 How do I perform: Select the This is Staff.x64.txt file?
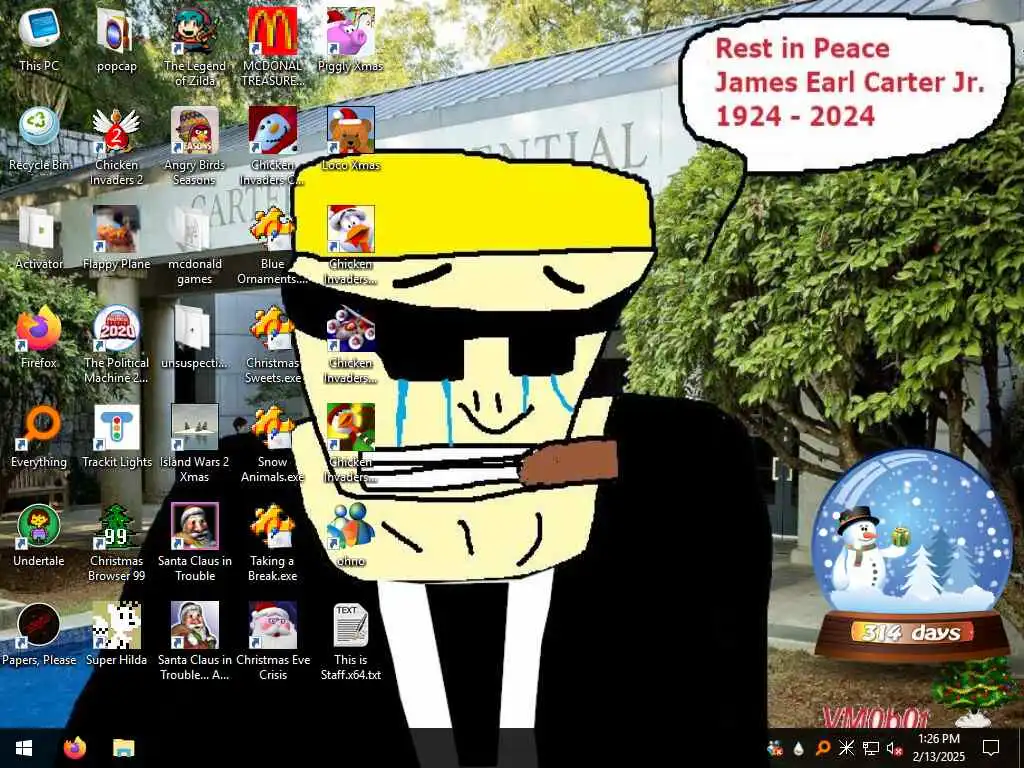click(351, 642)
